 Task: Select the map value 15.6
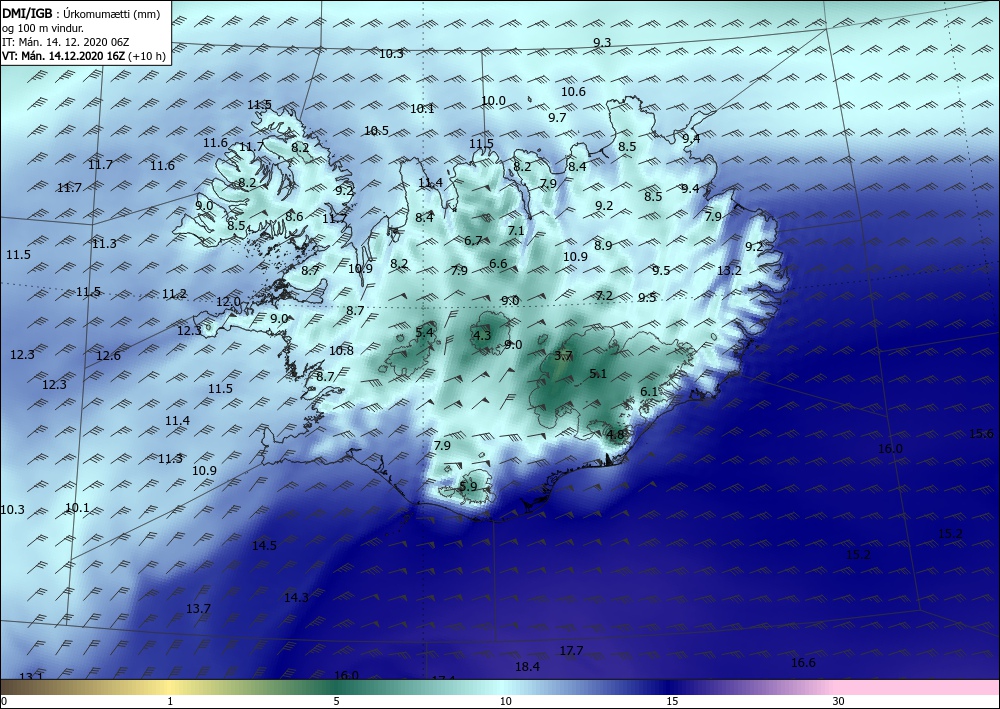(x=982, y=434)
